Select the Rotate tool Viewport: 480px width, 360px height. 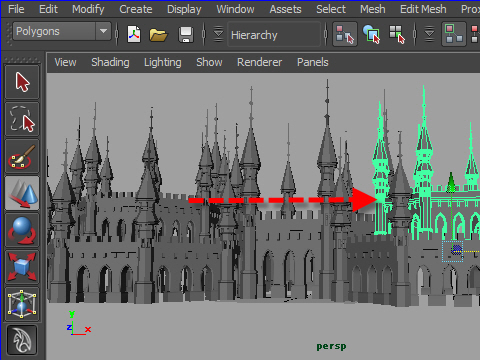tap(22, 230)
